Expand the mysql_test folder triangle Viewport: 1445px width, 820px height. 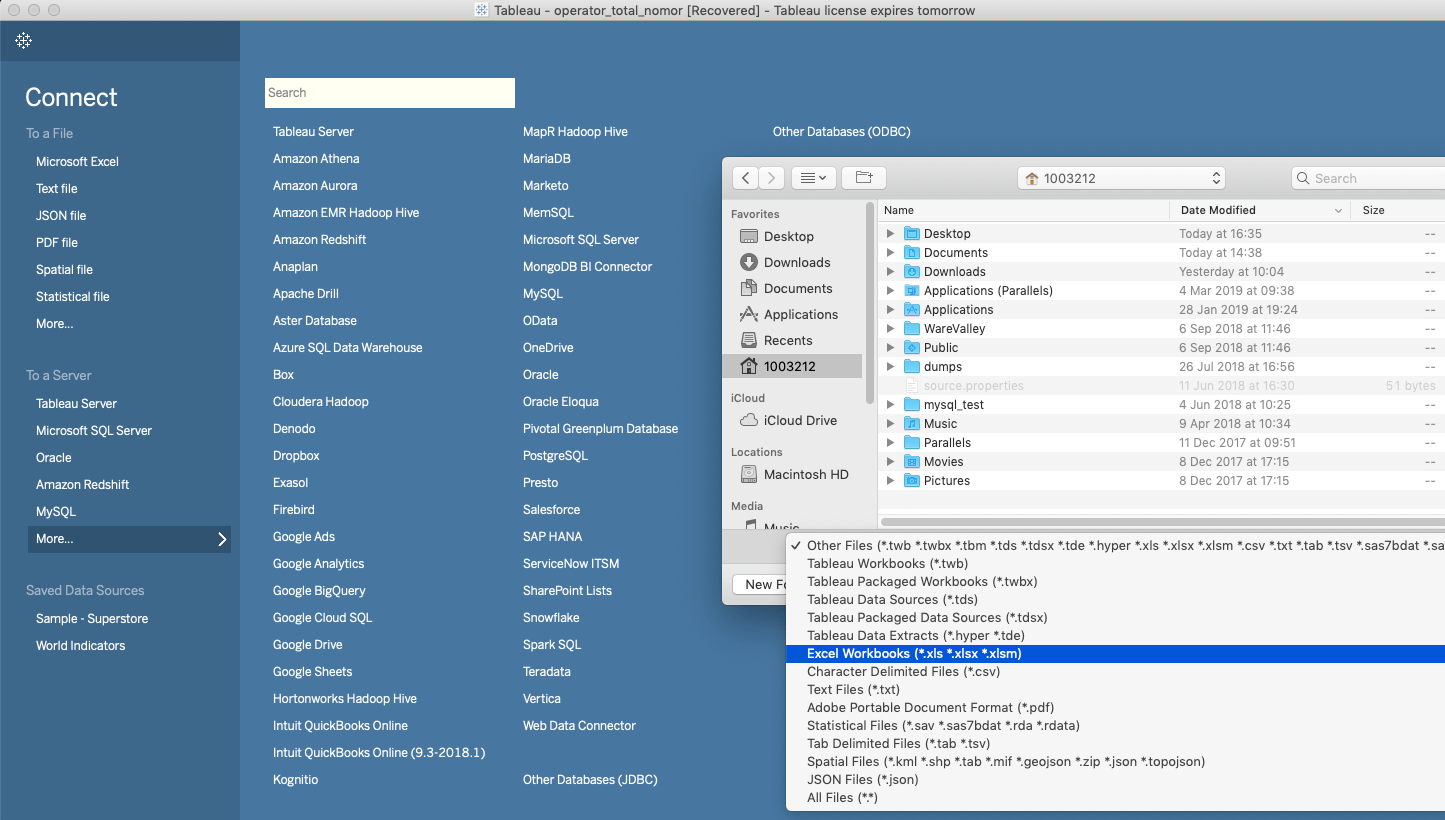(x=891, y=405)
